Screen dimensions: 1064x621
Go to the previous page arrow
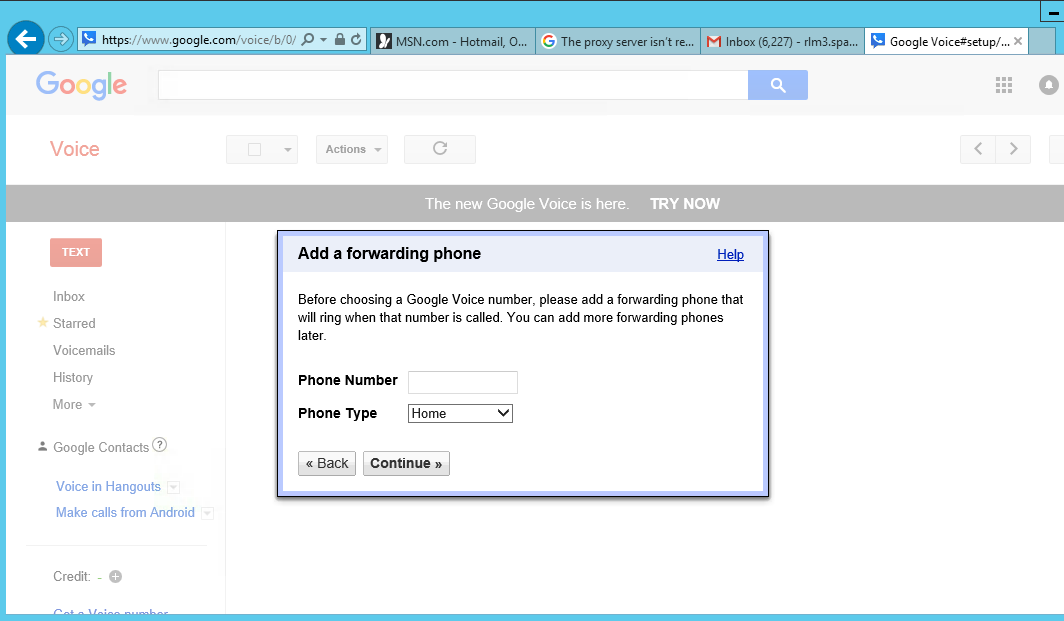point(978,149)
